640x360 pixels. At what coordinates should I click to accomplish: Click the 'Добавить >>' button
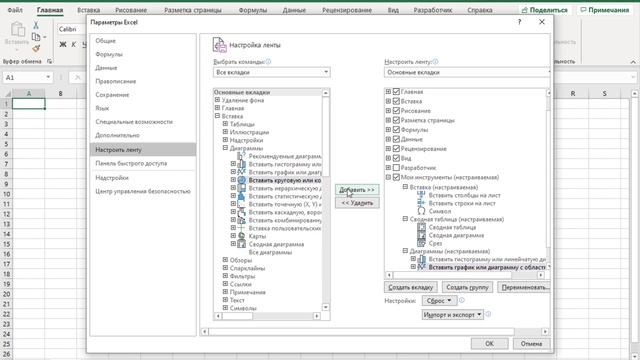pos(357,190)
